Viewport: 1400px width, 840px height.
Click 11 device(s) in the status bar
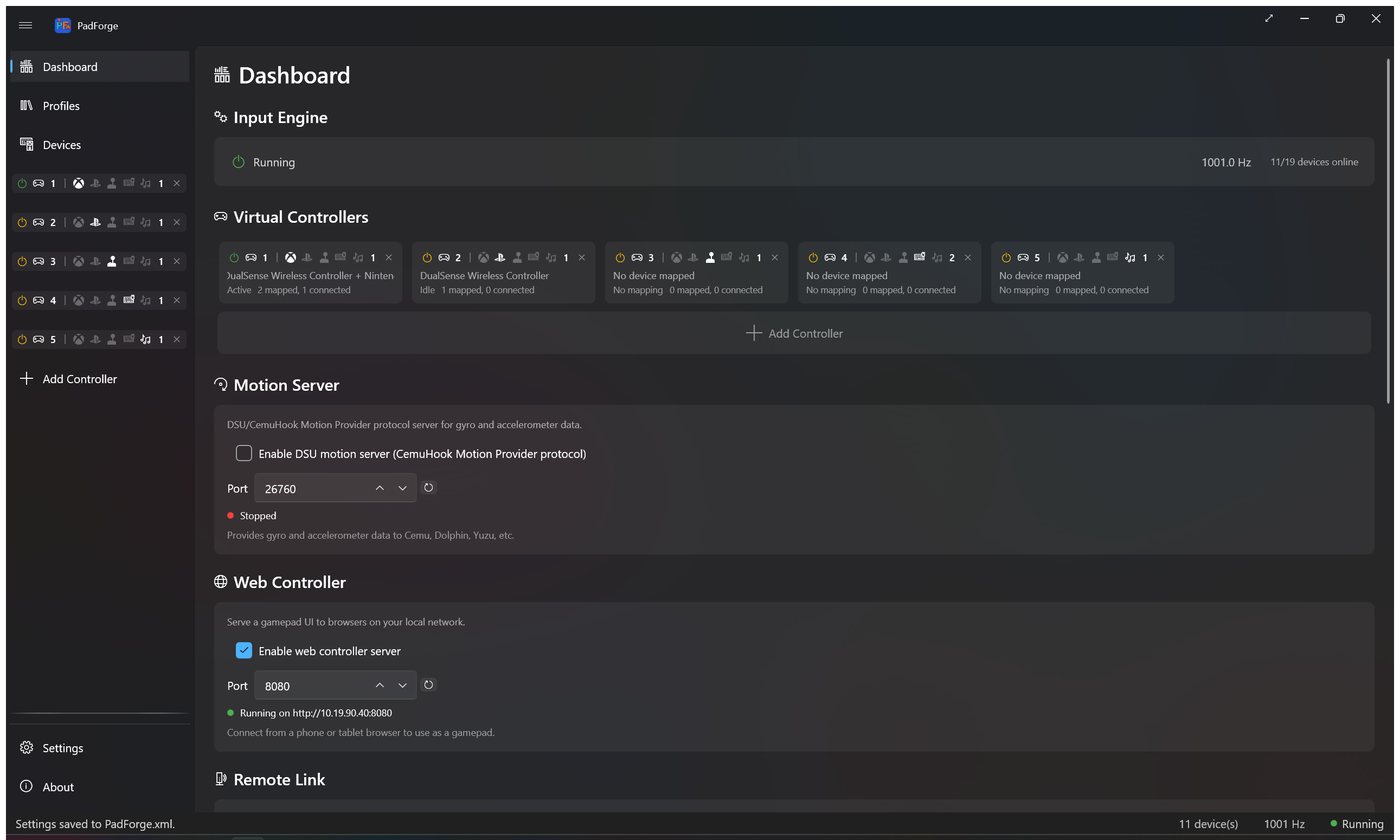pos(1208,824)
